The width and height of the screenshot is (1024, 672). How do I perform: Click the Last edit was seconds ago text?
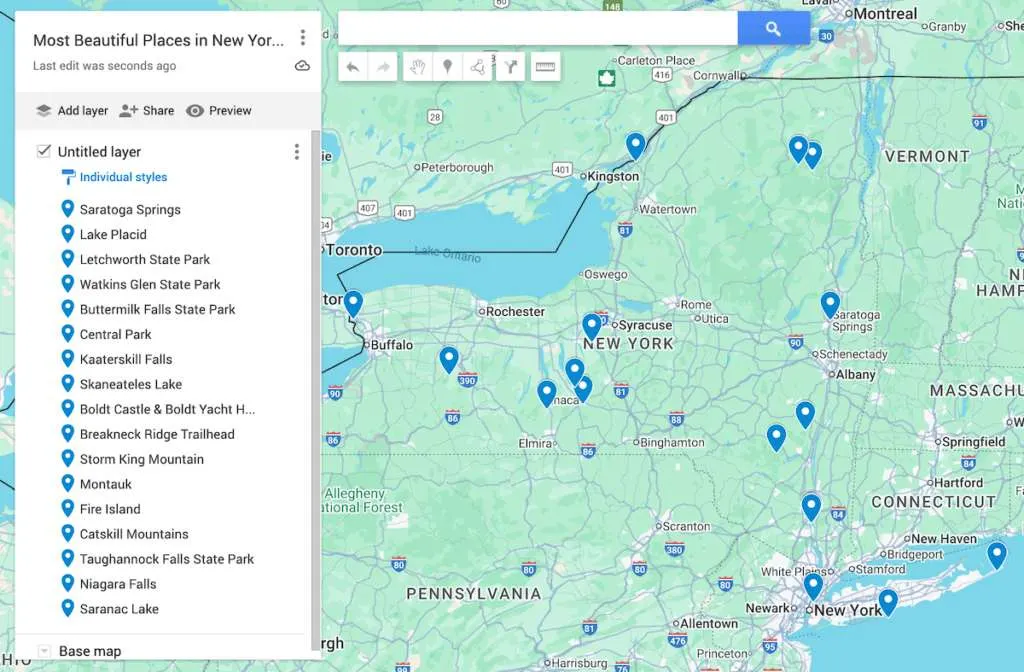click(104, 65)
